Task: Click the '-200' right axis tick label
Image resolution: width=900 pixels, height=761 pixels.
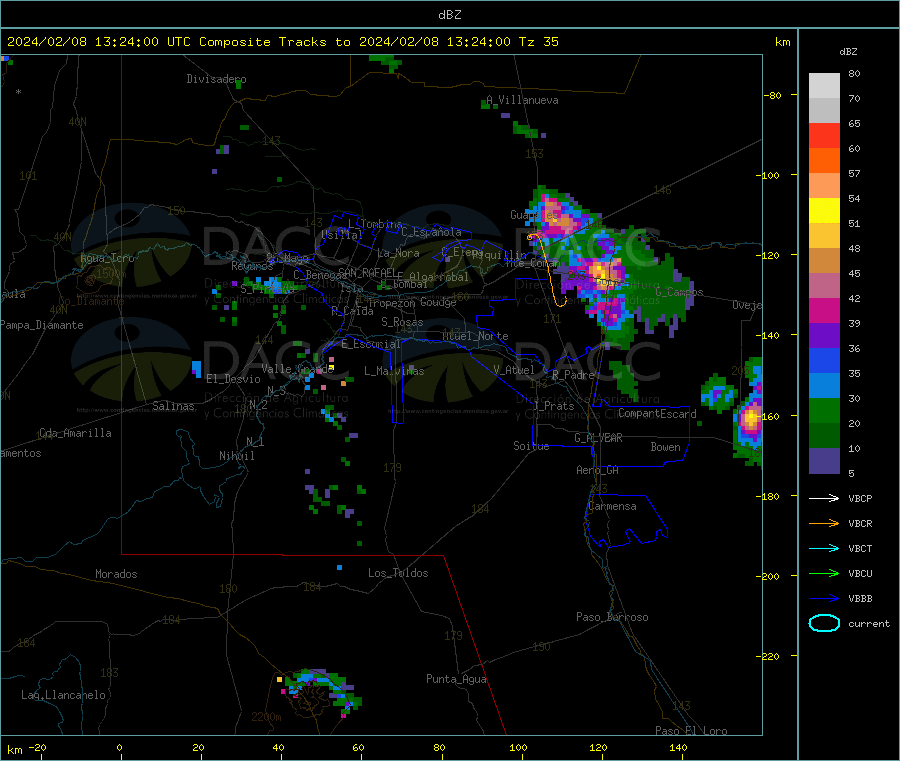Action: (769, 576)
